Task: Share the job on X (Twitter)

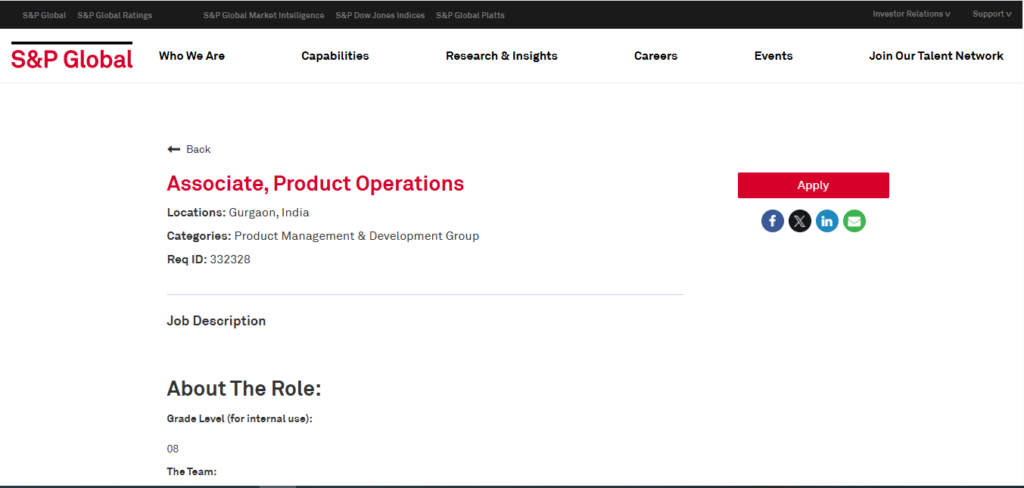Action: pos(799,221)
